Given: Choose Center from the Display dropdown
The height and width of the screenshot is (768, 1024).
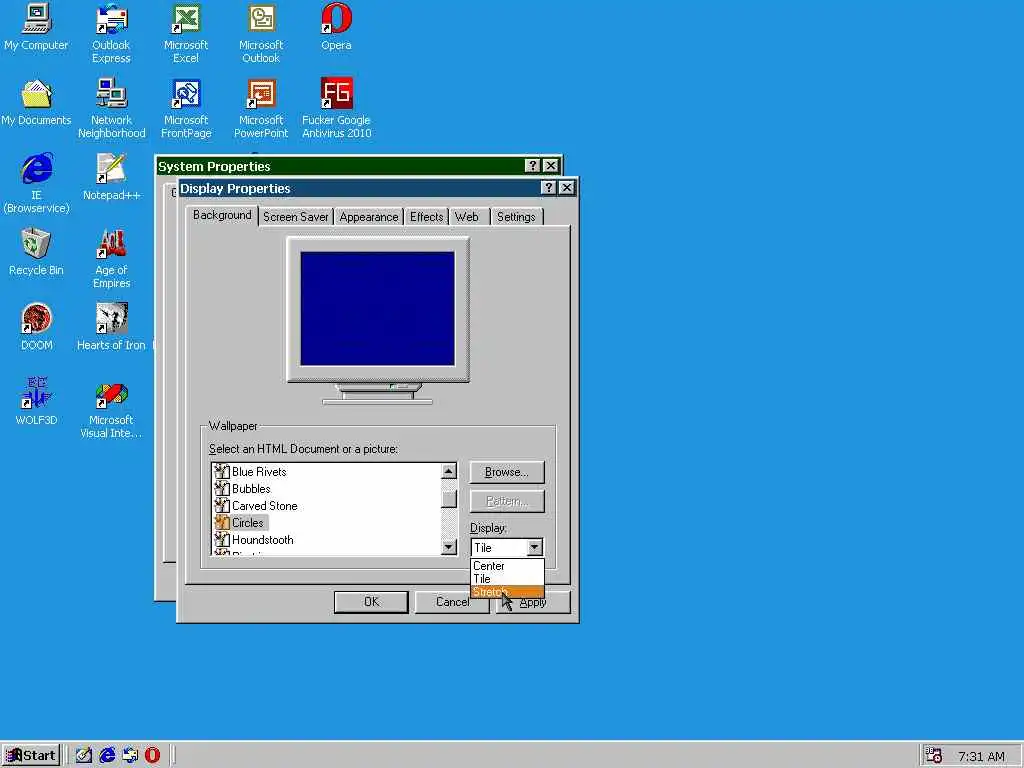Looking at the screenshot, I should pos(507,566).
